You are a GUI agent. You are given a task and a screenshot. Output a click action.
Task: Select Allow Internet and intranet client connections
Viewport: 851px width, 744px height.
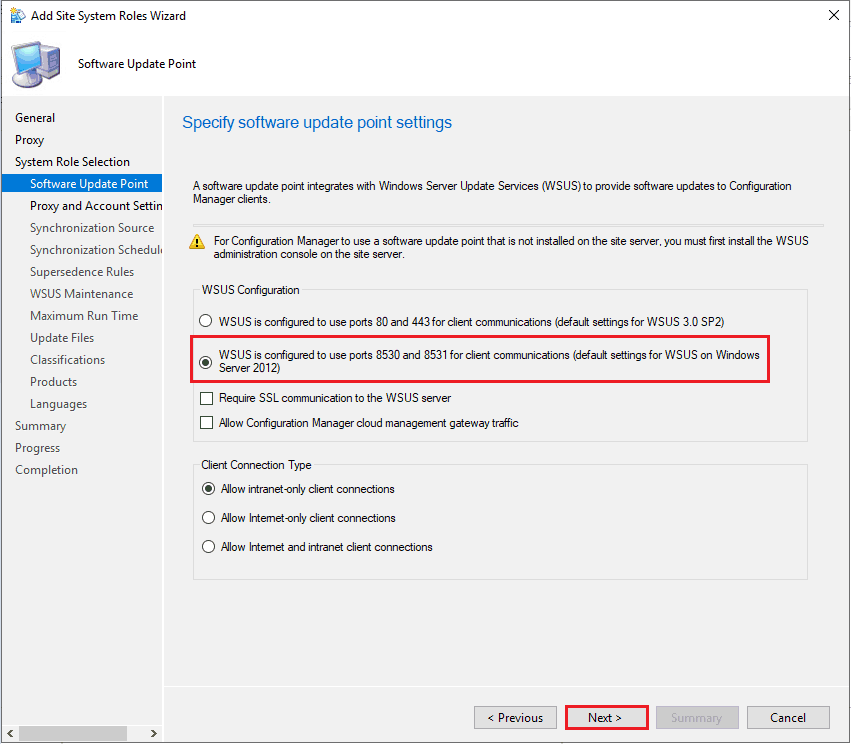tap(208, 547)
